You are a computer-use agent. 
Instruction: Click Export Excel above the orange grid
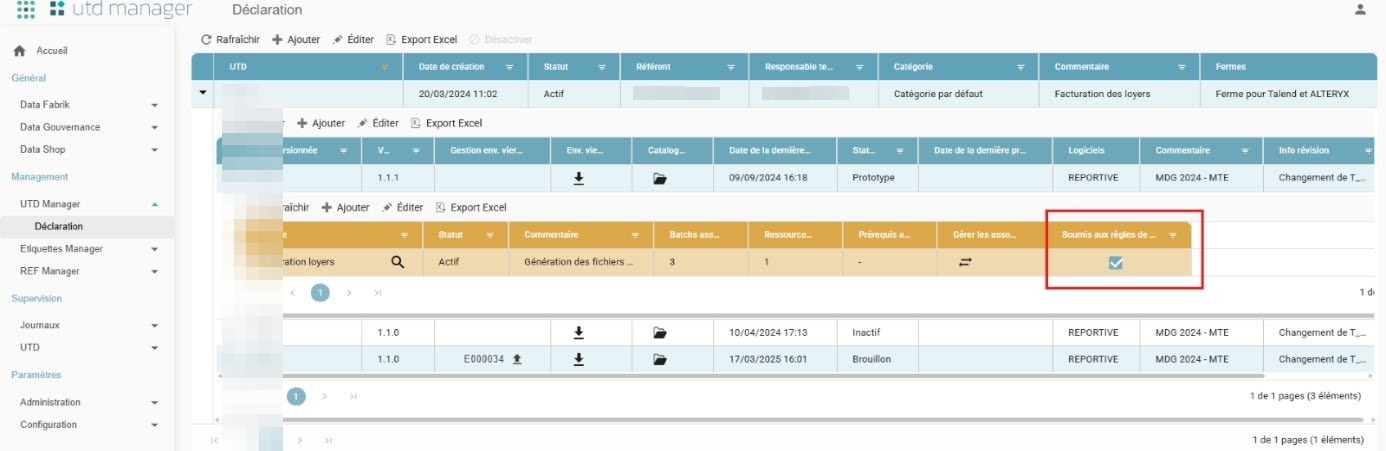[x=470, y=207]
